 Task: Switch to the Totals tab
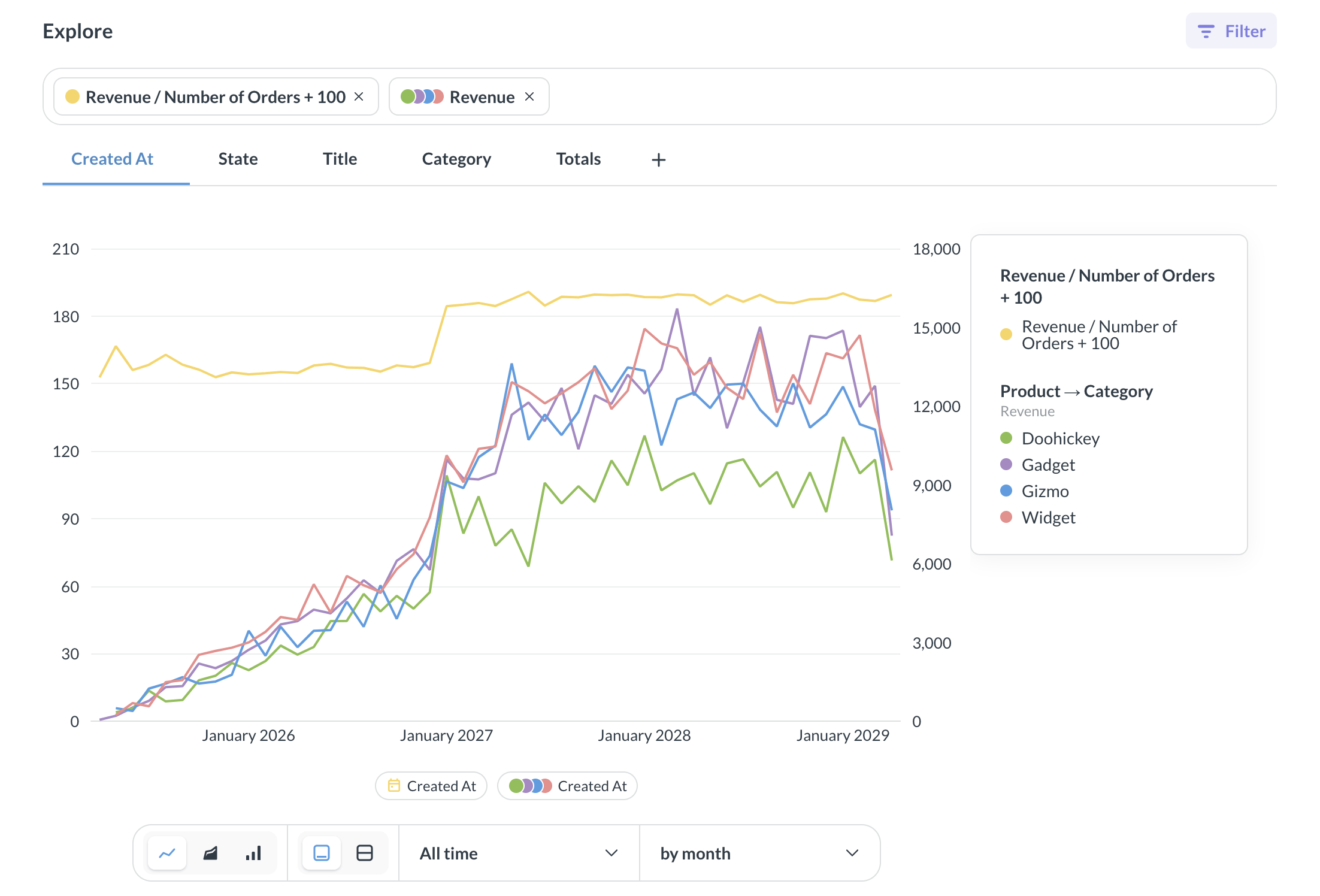point(578,159)
